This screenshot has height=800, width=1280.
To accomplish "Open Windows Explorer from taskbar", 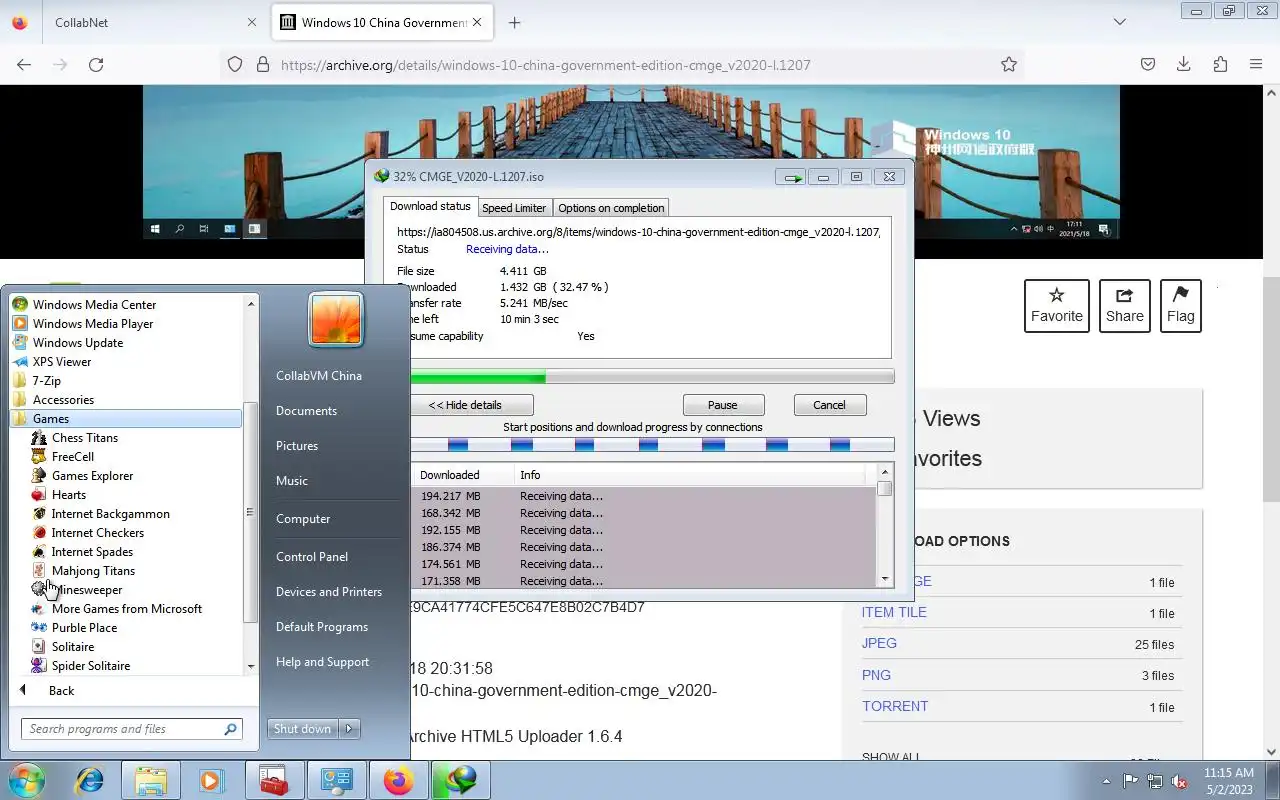I will (x=150, y=780).
